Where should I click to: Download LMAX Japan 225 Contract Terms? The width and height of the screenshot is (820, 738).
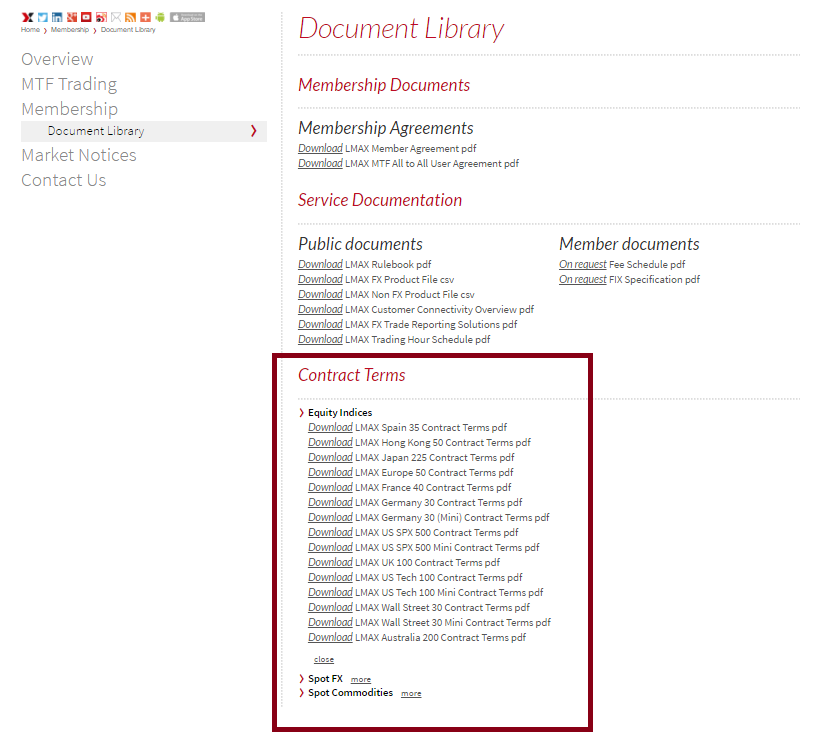click(x=330, y=458)
